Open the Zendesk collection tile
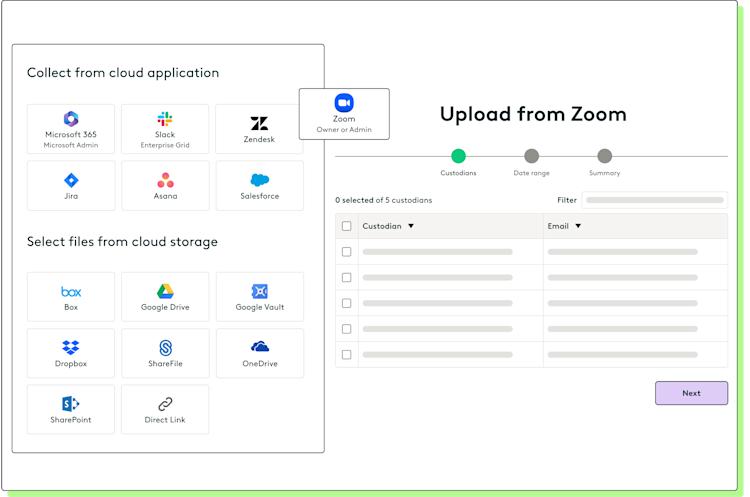 coord(259,129)
